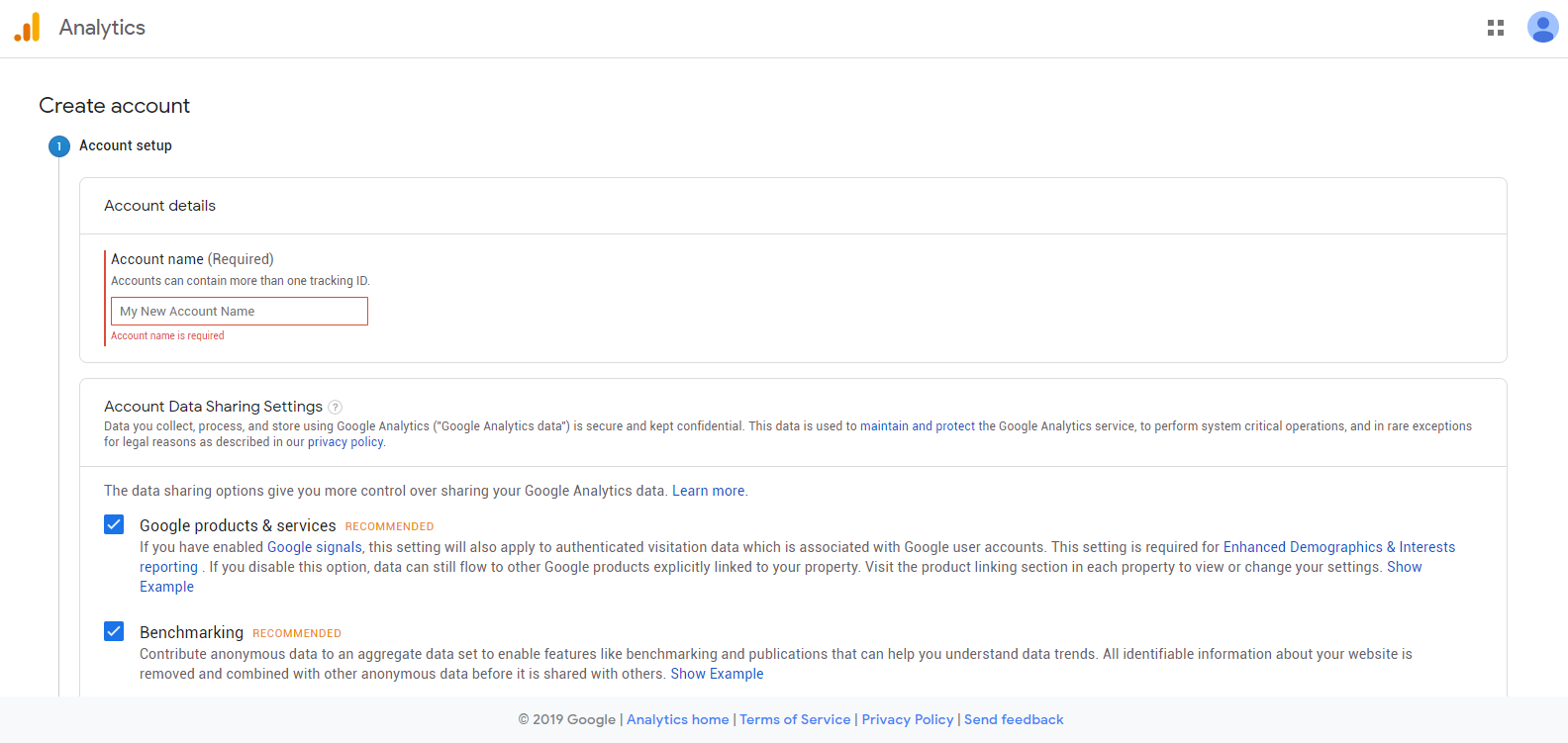Screen dimensions: 1568x743
Task: Click the Analytics title text
Action: pos(102,28)
